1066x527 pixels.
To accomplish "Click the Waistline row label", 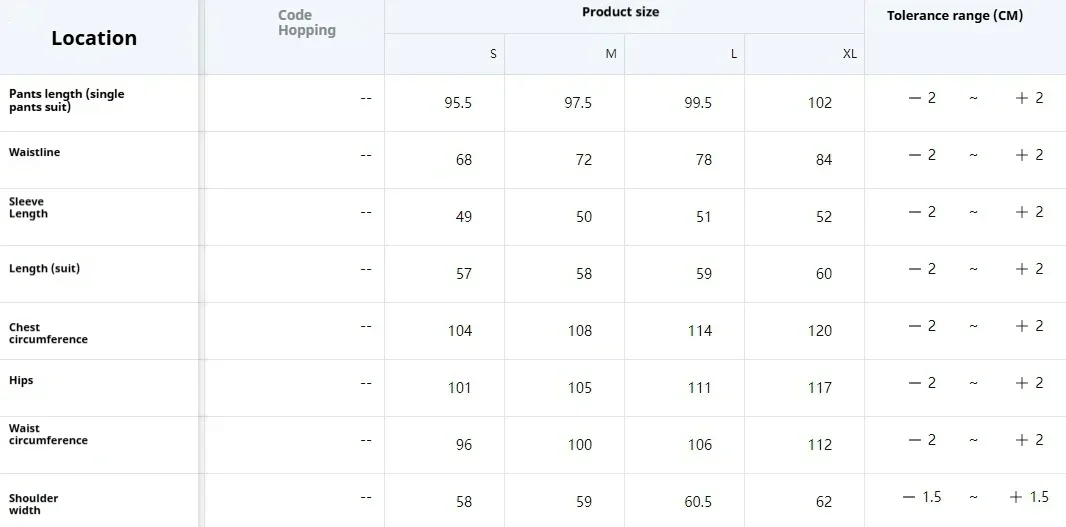I will tap(35, 152).
